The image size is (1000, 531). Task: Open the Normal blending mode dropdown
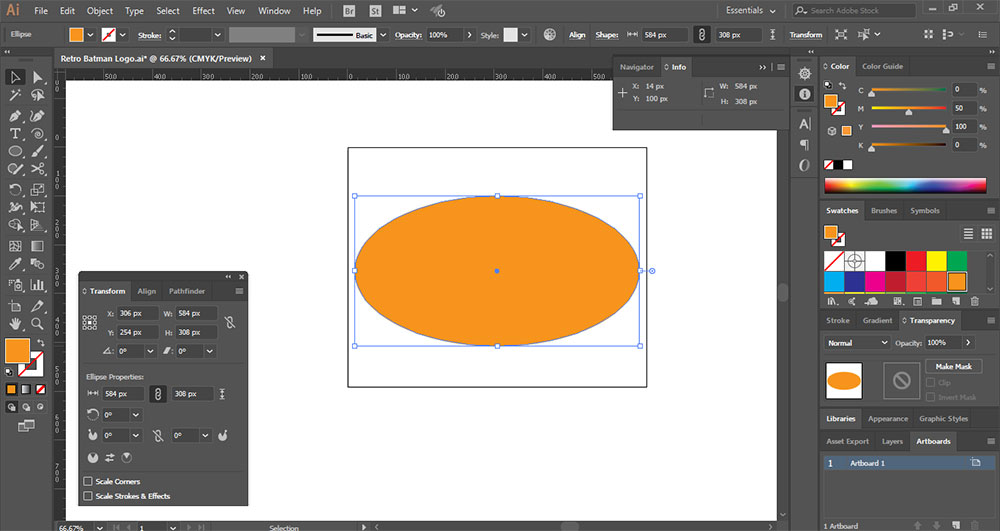(857, 342)
